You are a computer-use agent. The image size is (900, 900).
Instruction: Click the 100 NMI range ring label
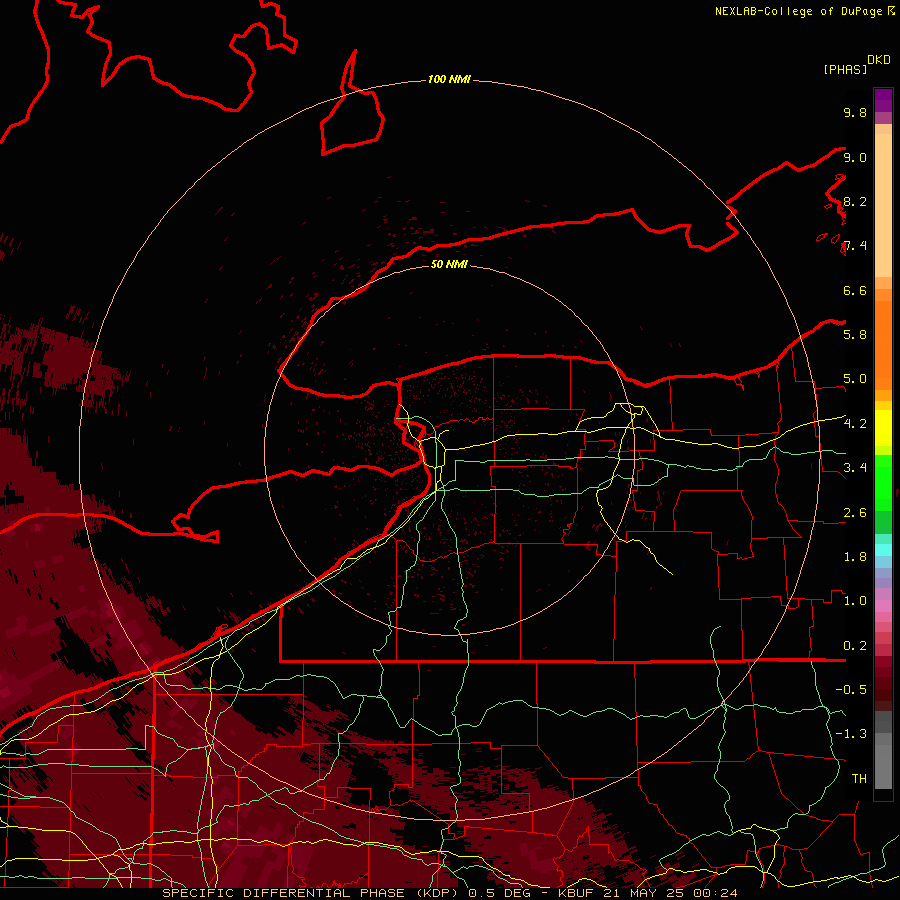click(x=449, y=79)
